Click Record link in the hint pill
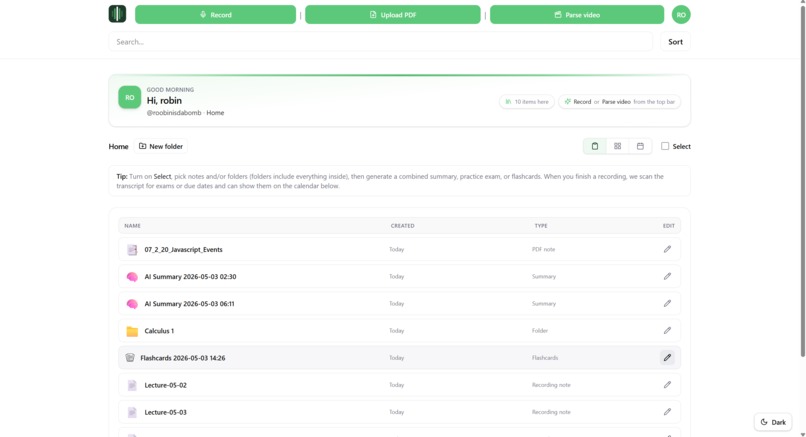The height and width of the screenshot is (437, 806). (582, 102)
